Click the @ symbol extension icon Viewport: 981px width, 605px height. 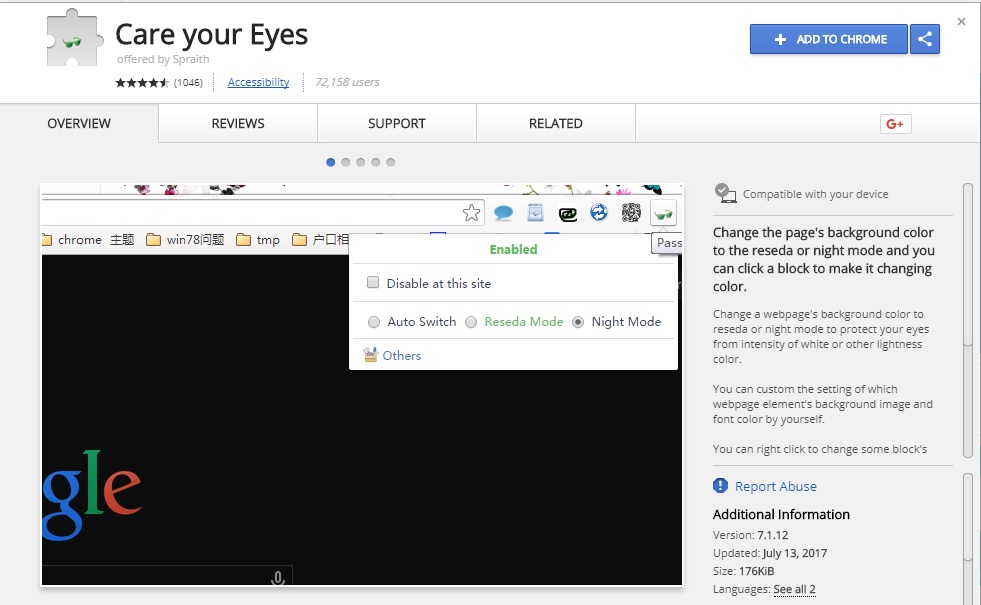pyautogui.click(x=567, y=215)
